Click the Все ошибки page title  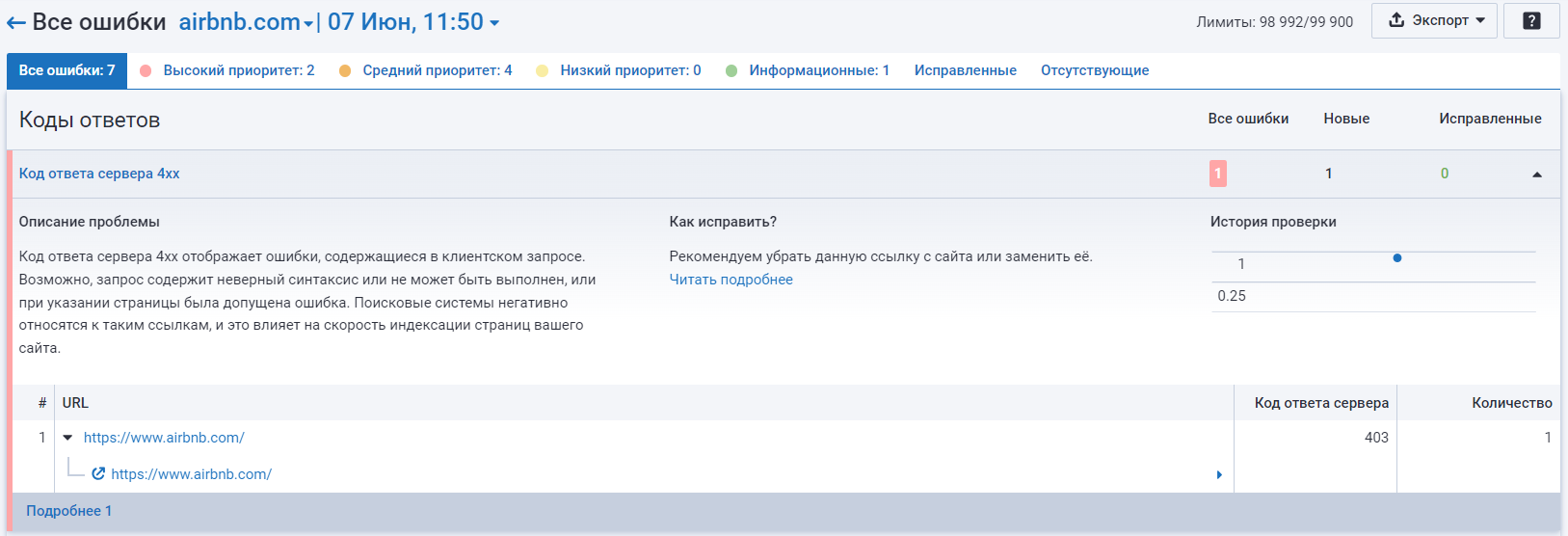coord(99,22)
